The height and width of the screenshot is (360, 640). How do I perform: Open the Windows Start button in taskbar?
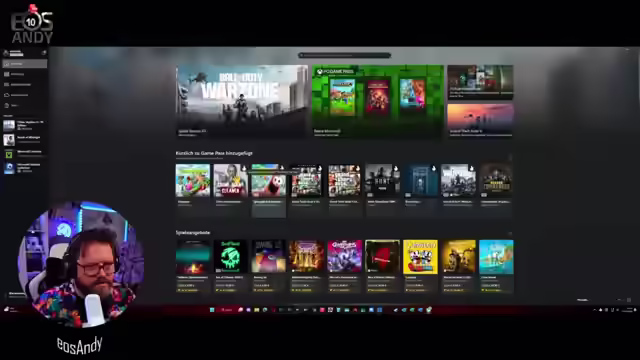pos(212,310)
